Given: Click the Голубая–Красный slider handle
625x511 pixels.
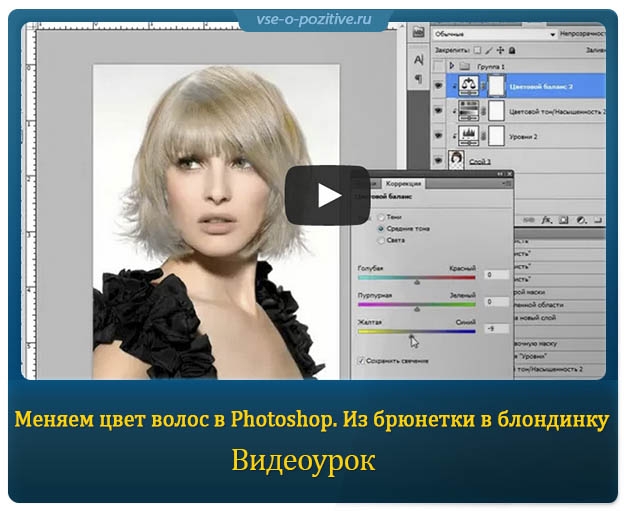Looking at the screenshot, I should click(417, 282).
